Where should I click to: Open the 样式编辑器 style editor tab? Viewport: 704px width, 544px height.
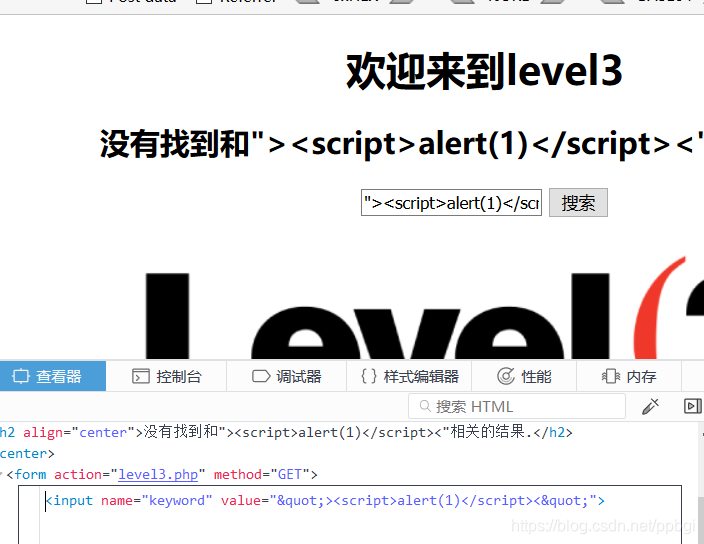[x=409, y=376]
